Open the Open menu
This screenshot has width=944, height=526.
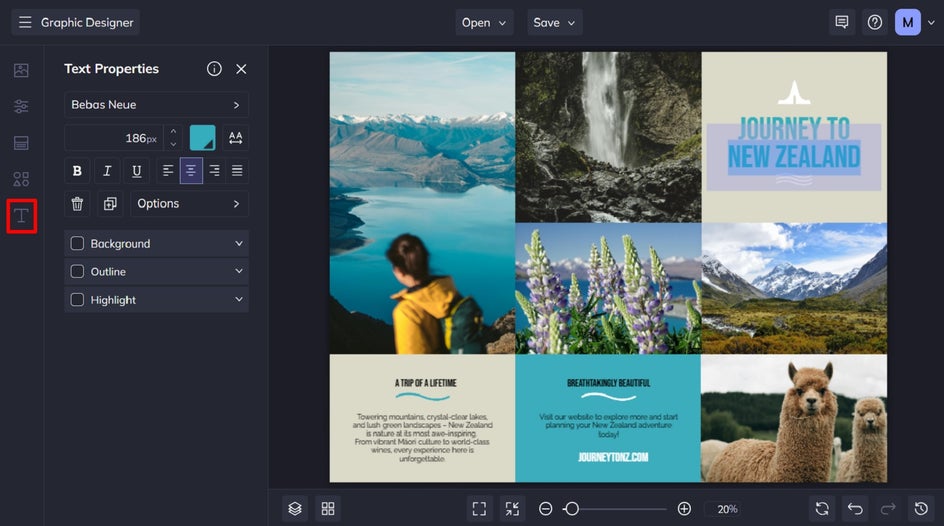[x=484, y=22]
